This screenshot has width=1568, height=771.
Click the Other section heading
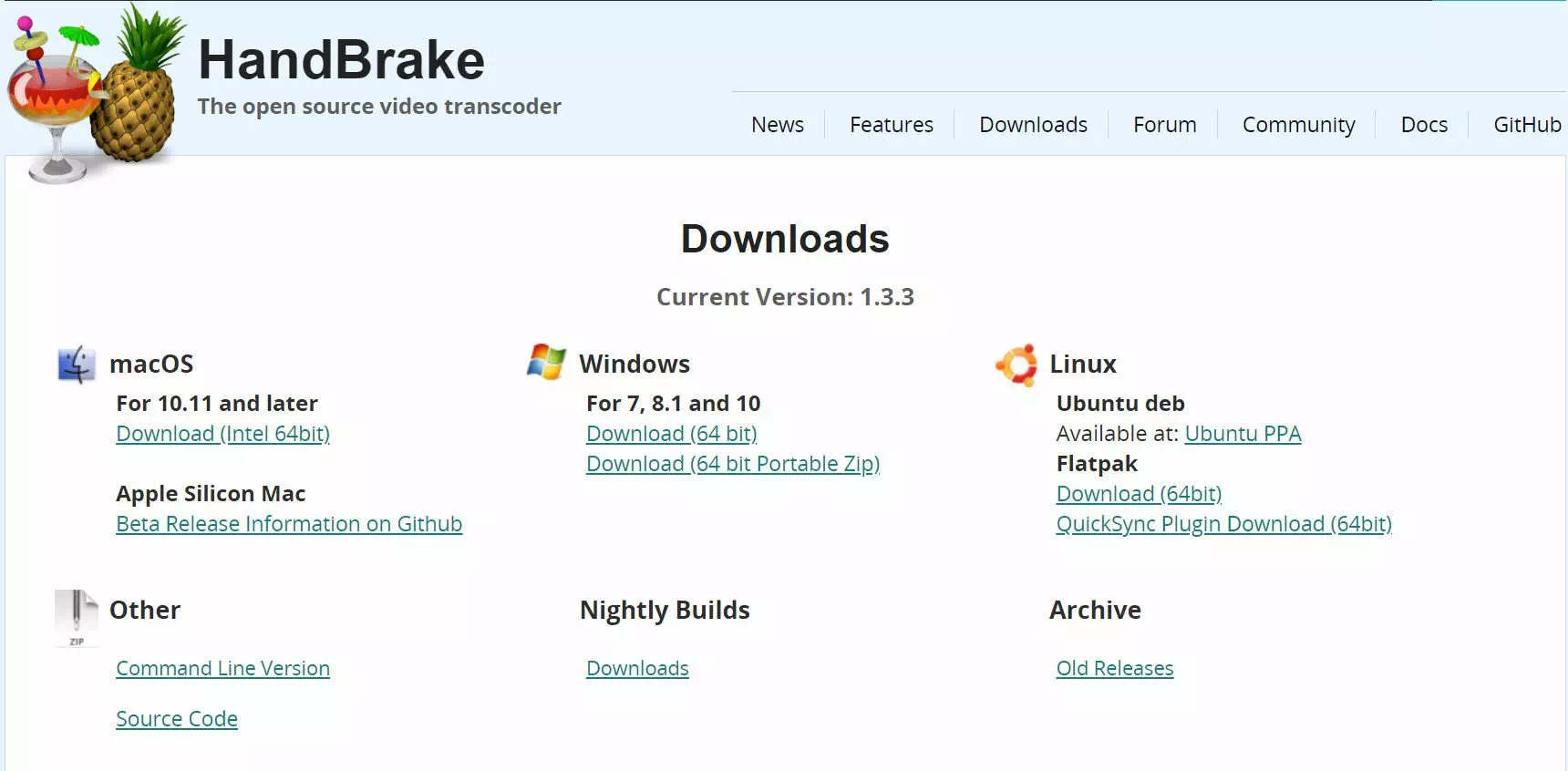point(145,610)
